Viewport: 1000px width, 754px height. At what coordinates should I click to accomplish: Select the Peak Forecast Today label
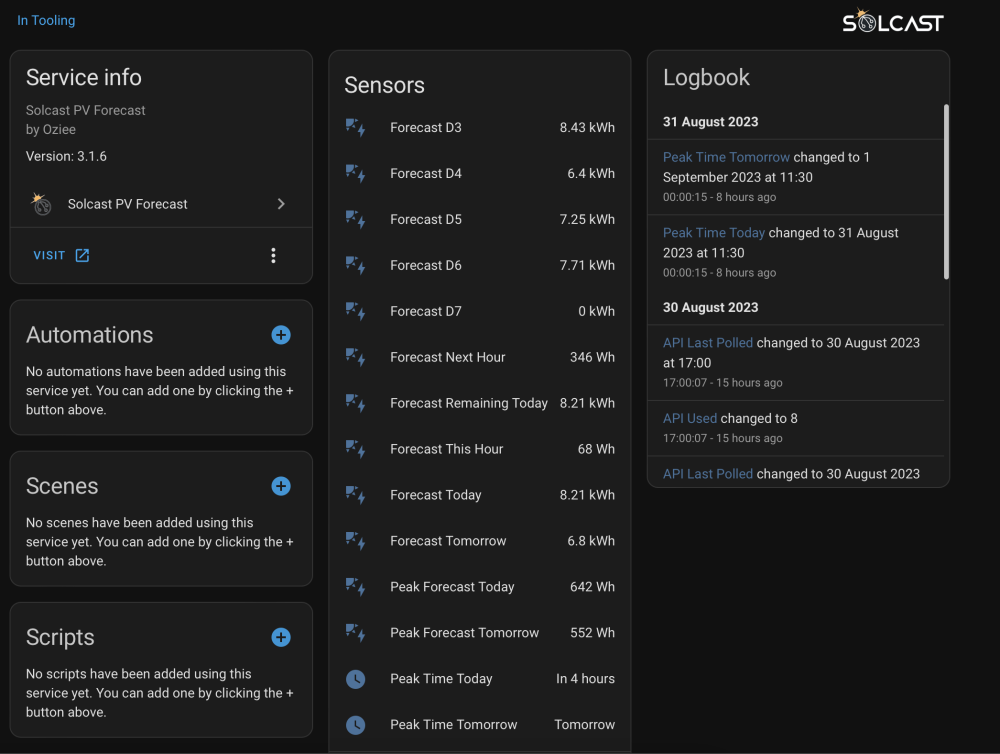point(452,587)
